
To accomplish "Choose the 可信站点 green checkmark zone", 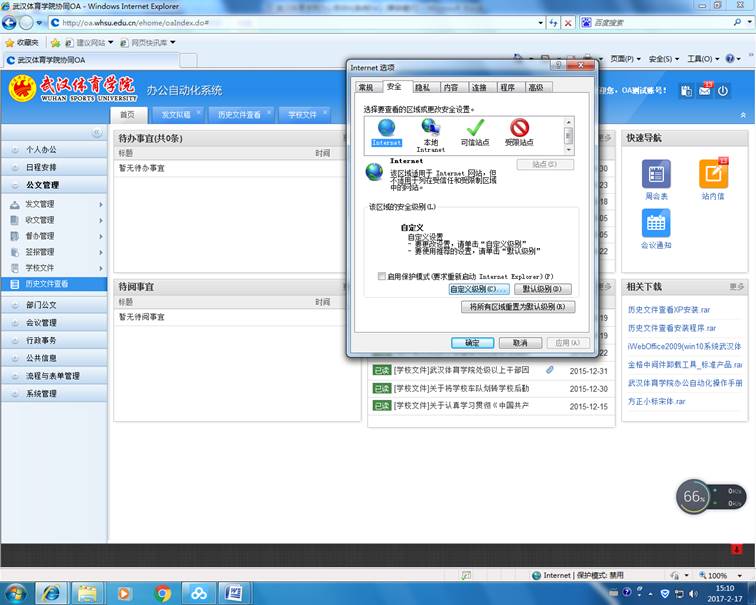I will click(x=475, y=130).
